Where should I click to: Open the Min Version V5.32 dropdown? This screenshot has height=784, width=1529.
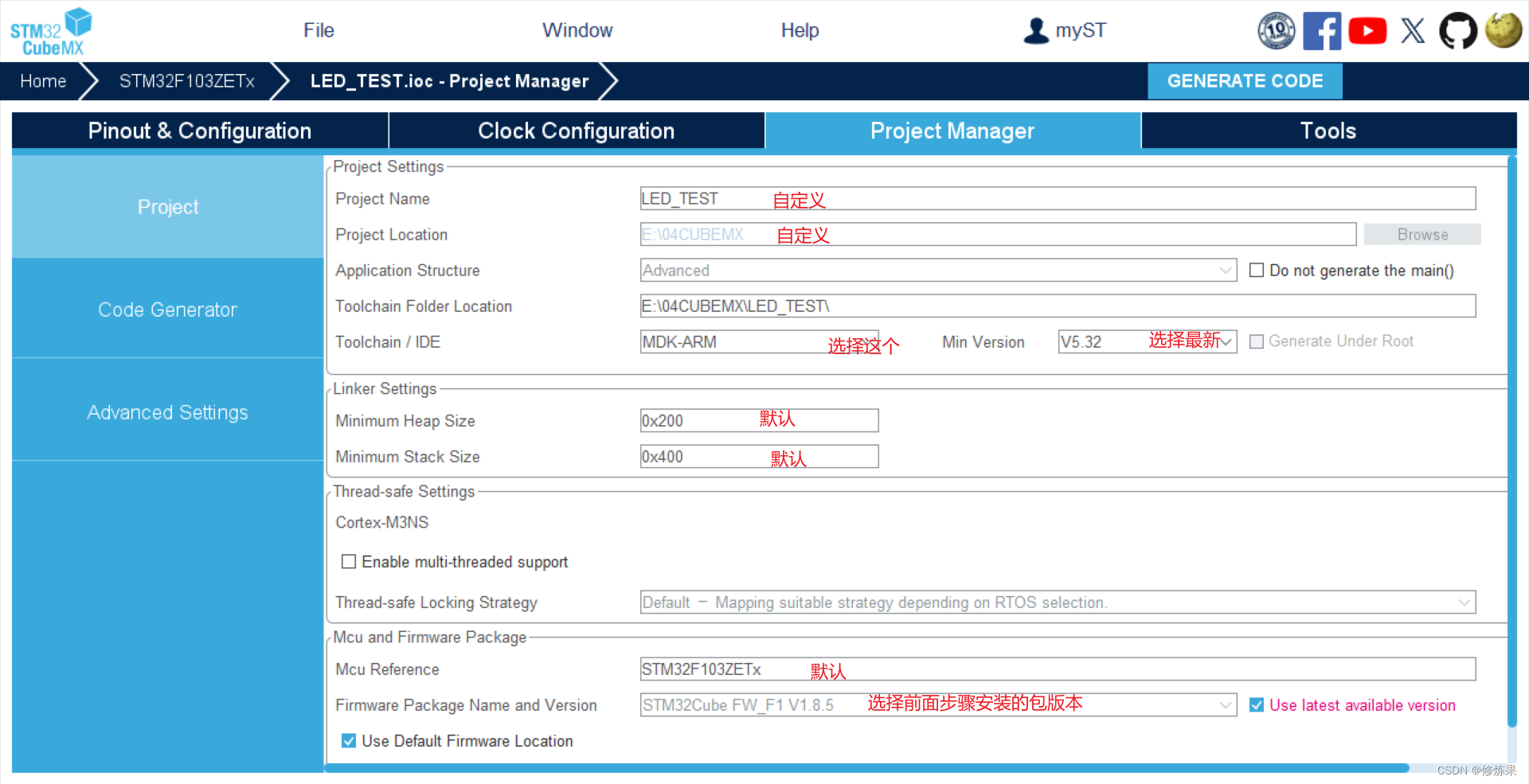click(1147, 341)
